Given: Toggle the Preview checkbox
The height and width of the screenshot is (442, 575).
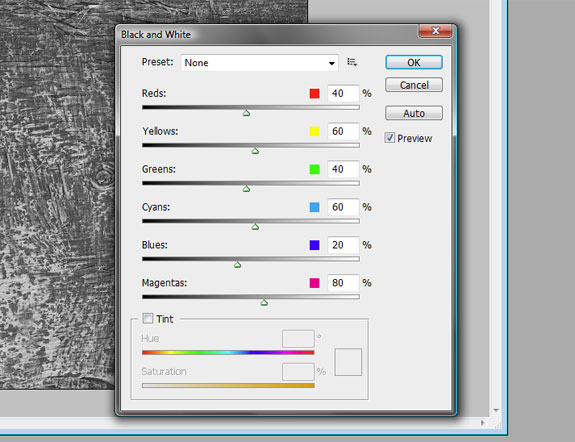Looking at the screenshot, I should pos(389,138).
